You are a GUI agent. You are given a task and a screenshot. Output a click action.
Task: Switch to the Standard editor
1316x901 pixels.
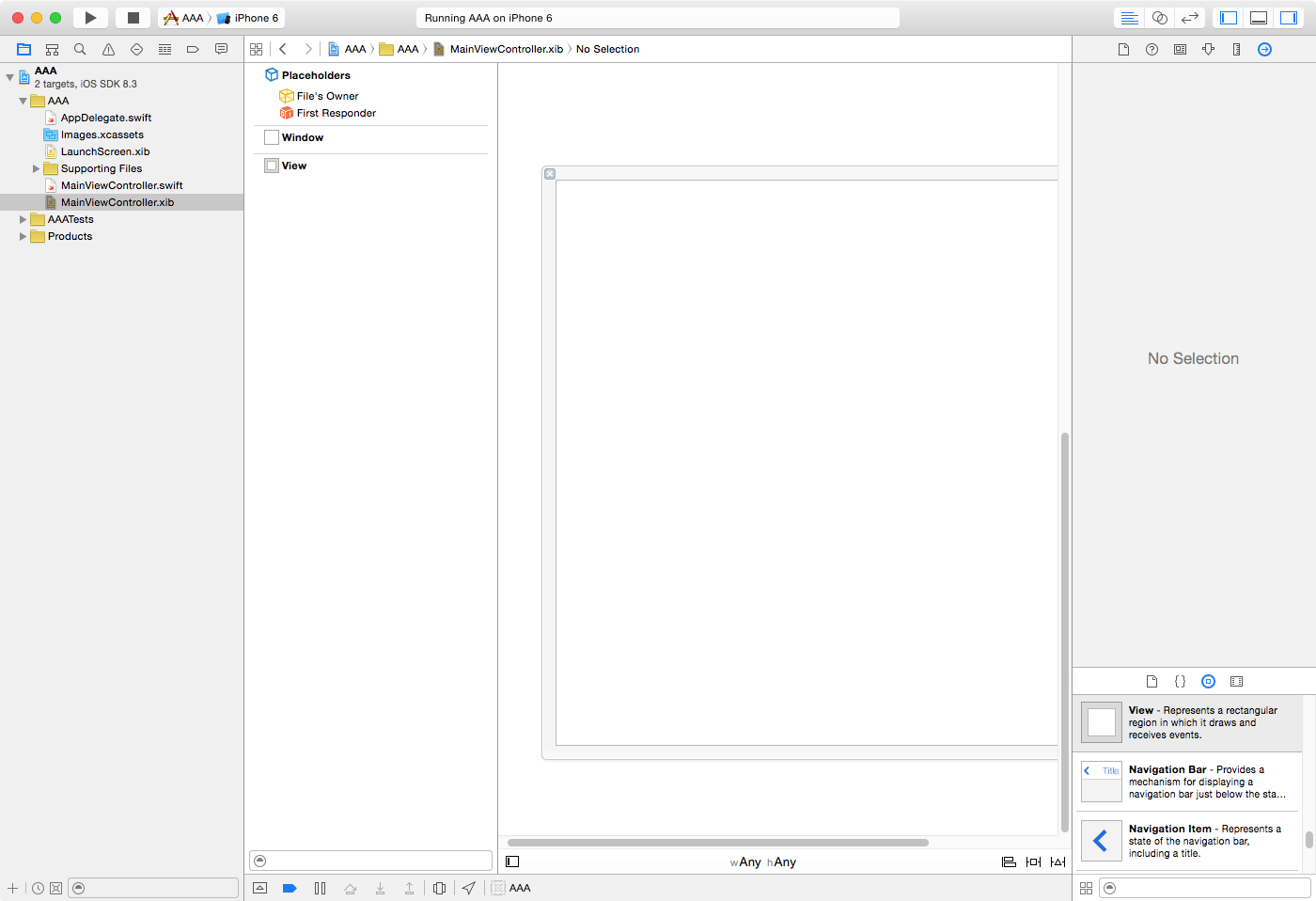click(x=1130, y=18)
